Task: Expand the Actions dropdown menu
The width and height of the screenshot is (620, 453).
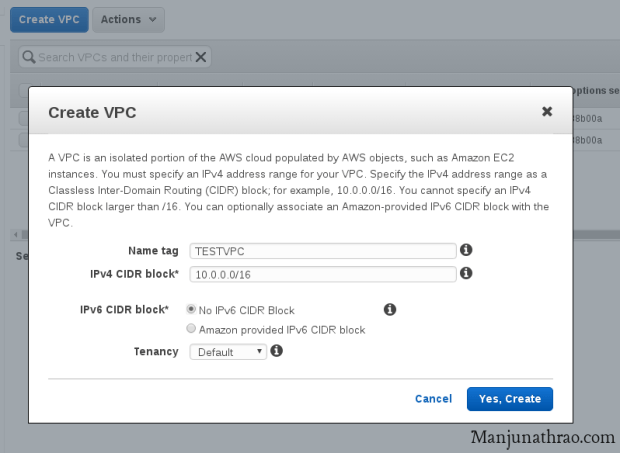Action: click(x=129, y=19)
